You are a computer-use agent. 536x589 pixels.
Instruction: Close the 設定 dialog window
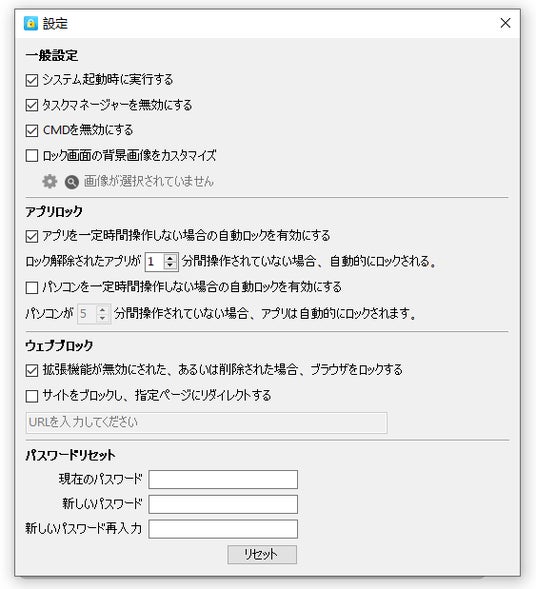pos(505,23)
